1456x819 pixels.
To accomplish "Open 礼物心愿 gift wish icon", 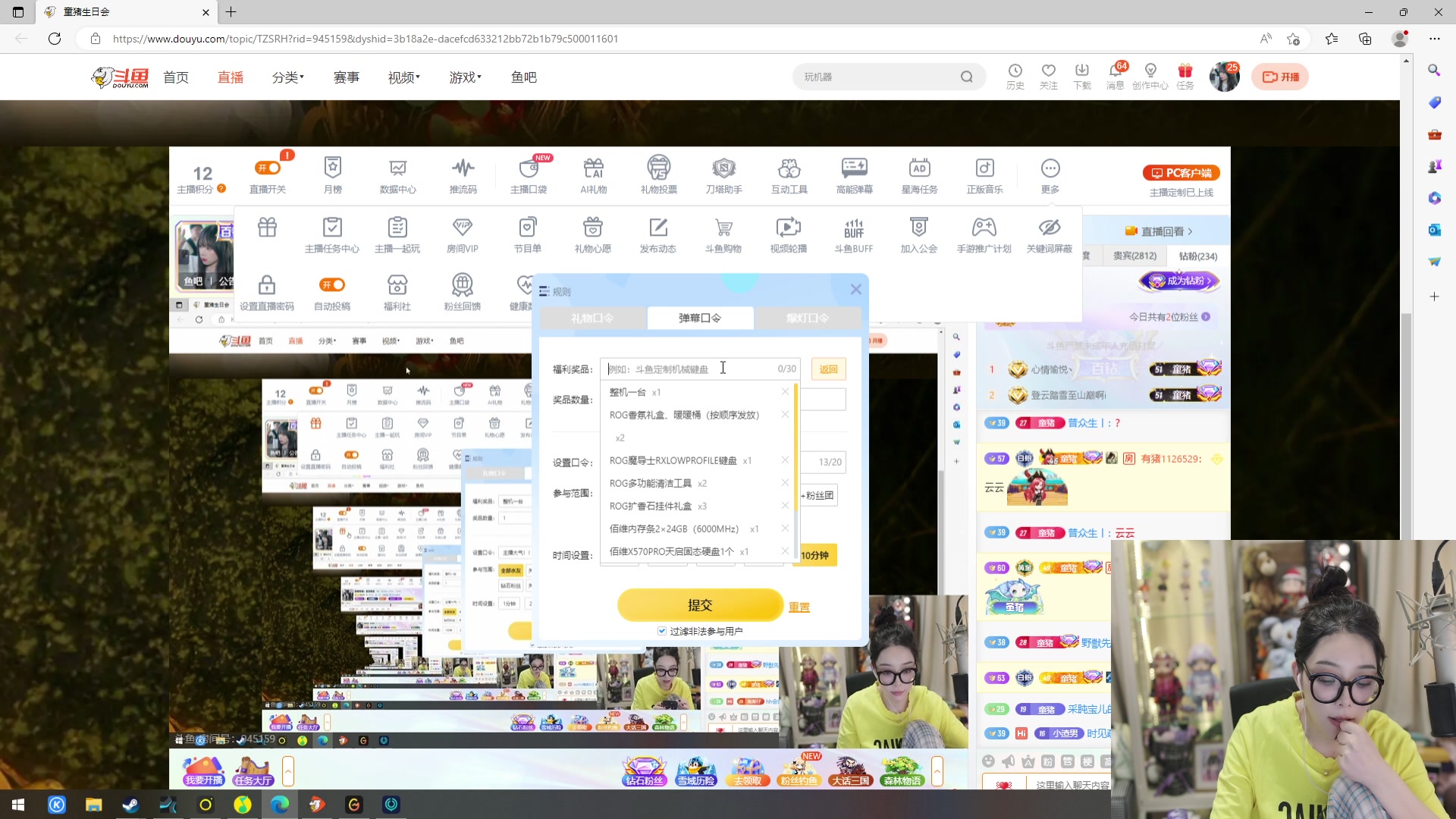I will click(593, 234).
